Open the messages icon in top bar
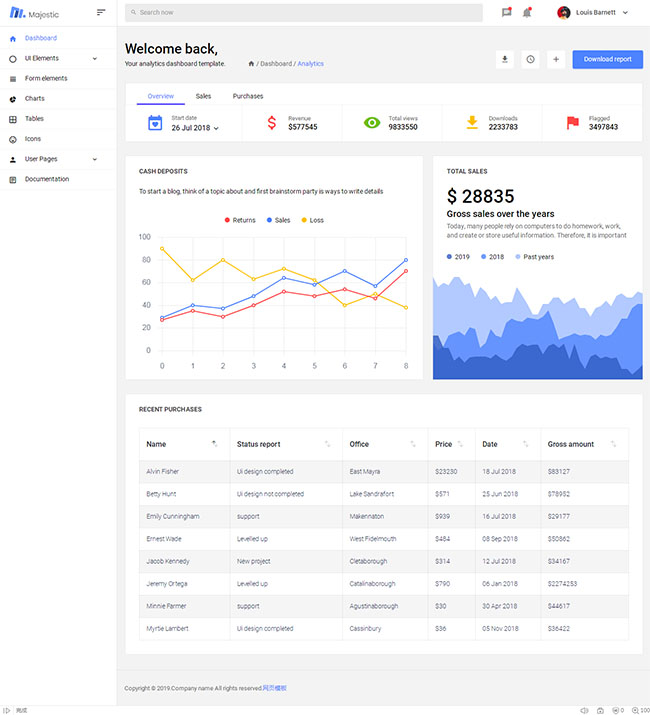 [506, 13]
